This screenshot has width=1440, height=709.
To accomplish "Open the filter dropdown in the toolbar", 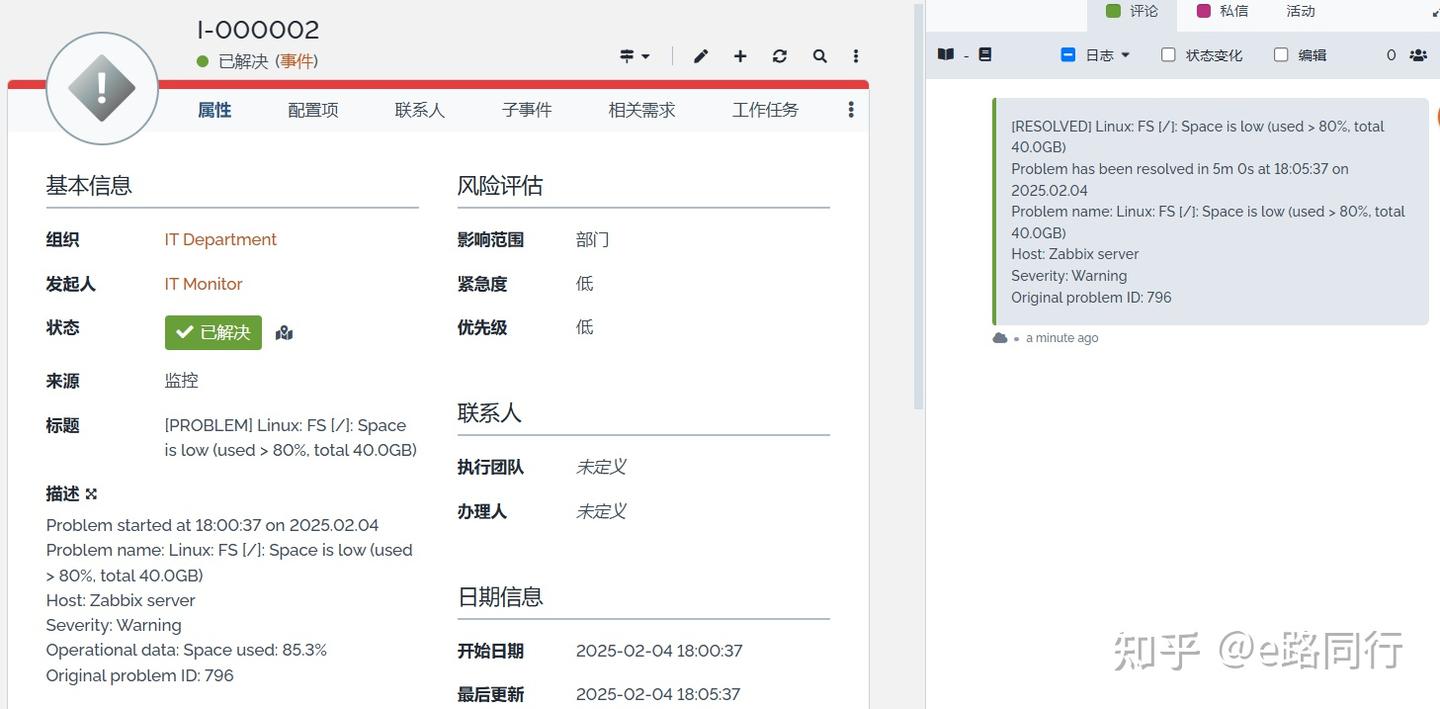I will click(634, 56).
